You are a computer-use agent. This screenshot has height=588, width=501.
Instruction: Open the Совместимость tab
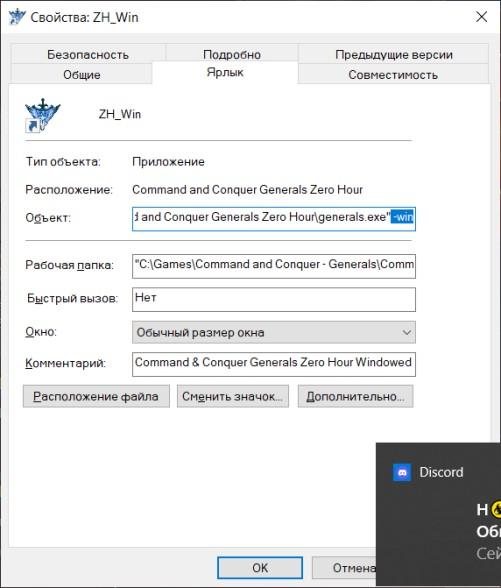coord(393,75)
